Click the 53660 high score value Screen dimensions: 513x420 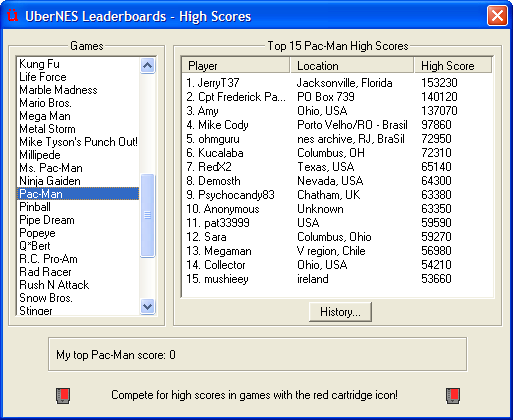click(x=436, y=279)
